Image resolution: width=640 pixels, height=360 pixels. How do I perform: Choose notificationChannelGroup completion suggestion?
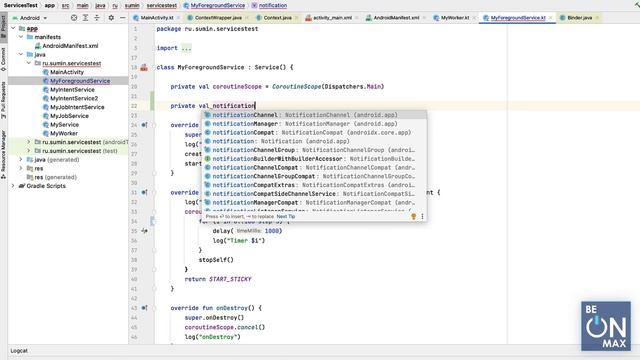(315, 150)
